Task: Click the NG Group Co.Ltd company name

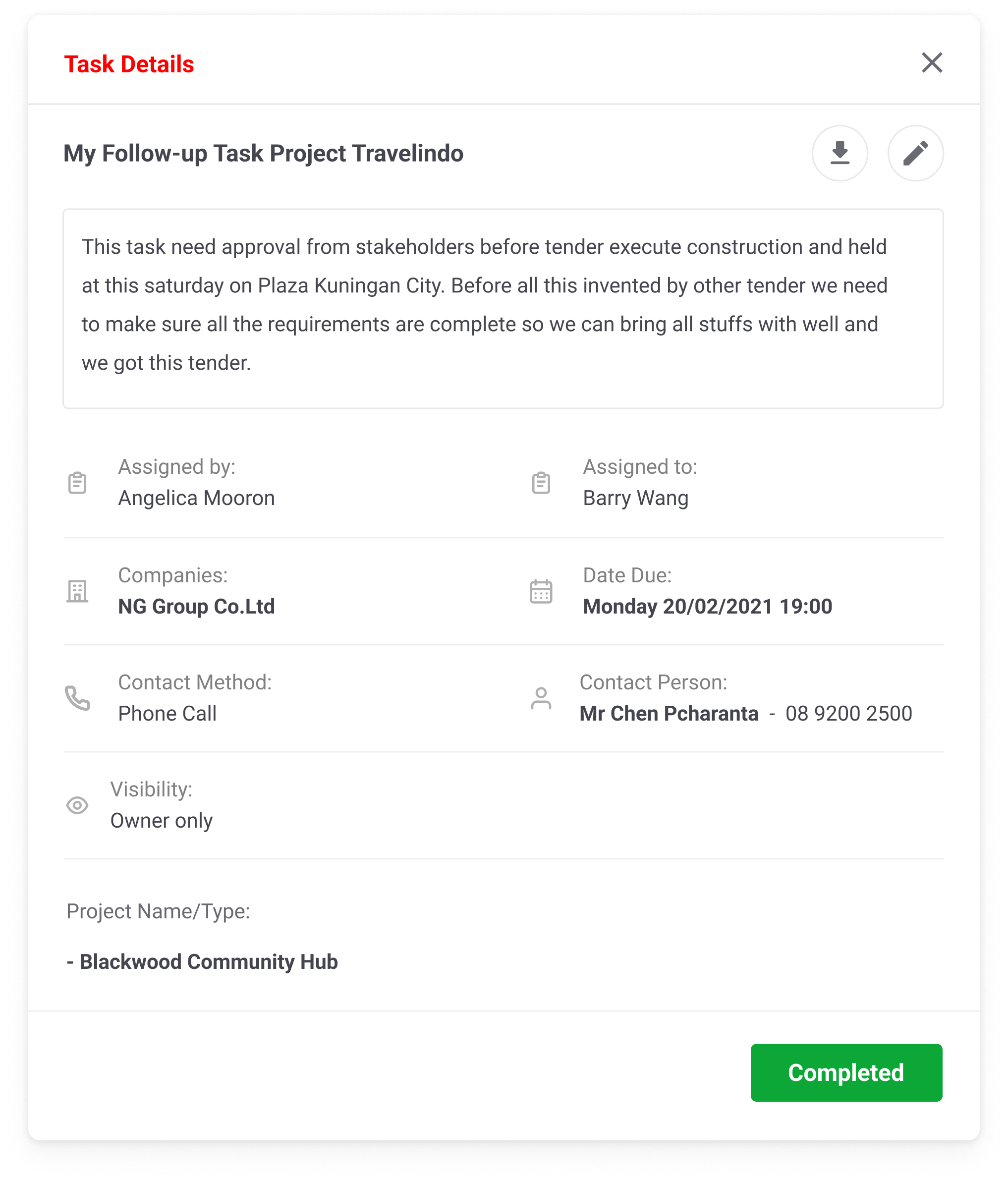Action: 196,607
